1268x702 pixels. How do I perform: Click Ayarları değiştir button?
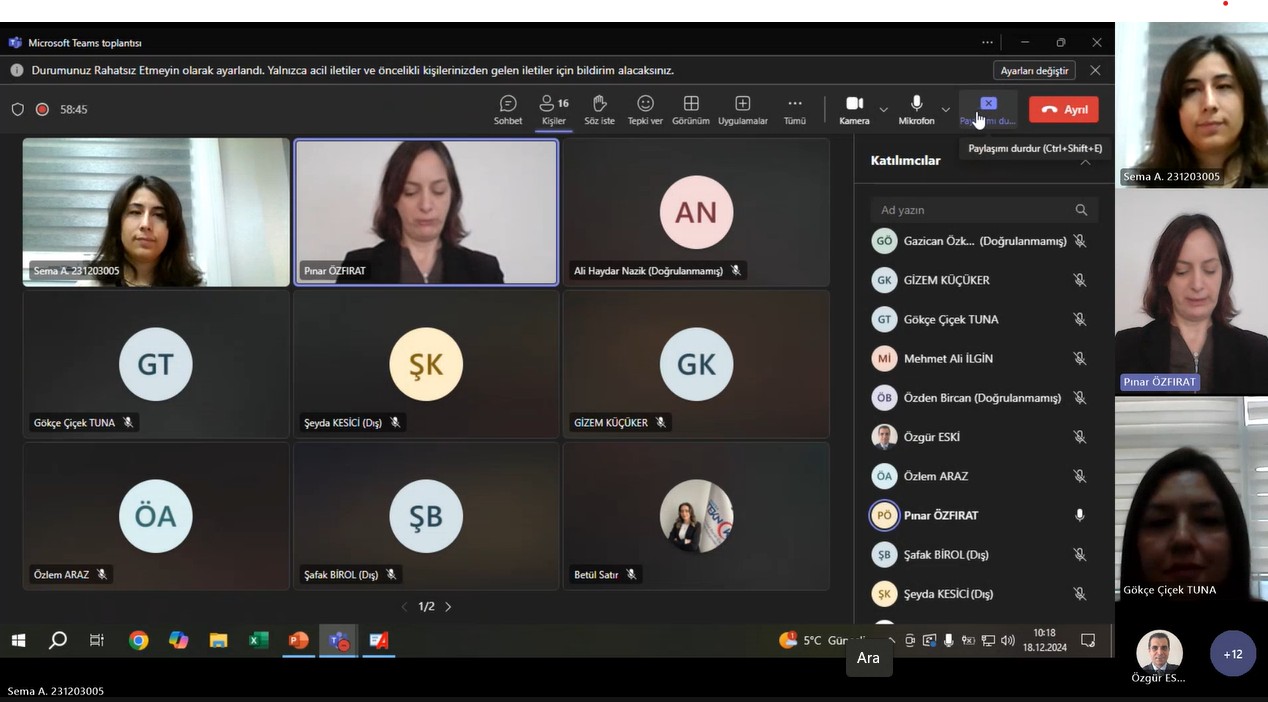click(x=1035, y=70)
